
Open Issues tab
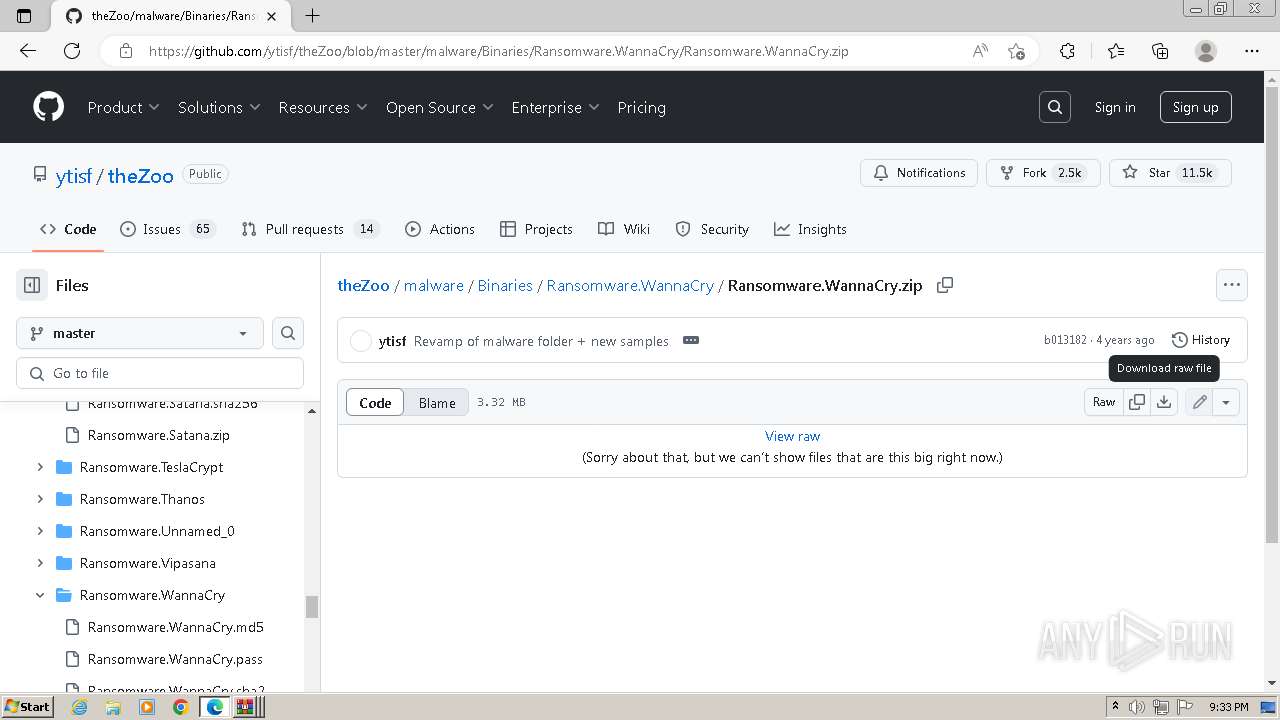tap(167, 229)
